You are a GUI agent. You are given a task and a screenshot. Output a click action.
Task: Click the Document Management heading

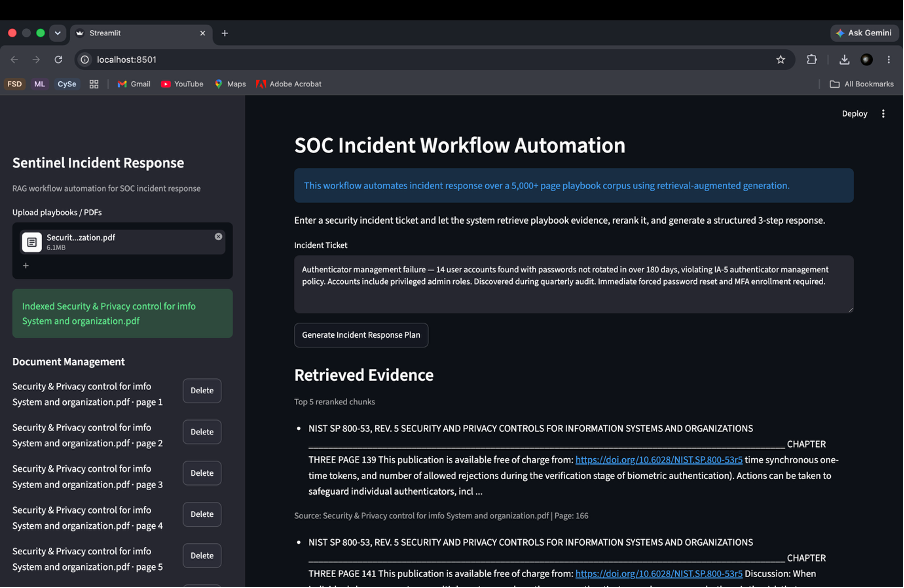tap(69, 362)
